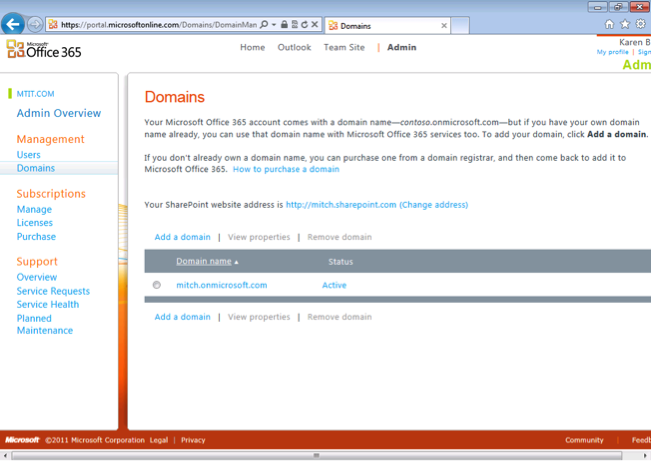Select the Domains browser tab

pyautogui.click(x=388, y=26)
